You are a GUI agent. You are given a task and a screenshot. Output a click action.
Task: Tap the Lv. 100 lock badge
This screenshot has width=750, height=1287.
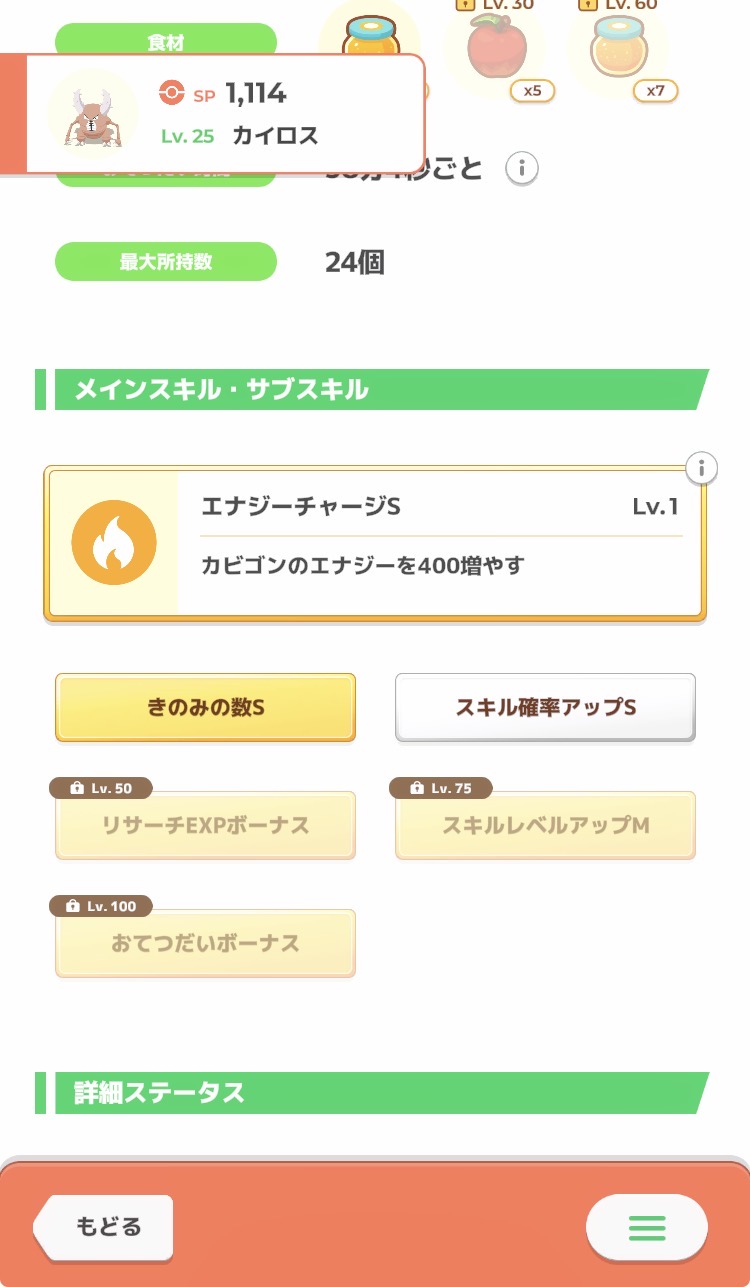pos(100,906)
